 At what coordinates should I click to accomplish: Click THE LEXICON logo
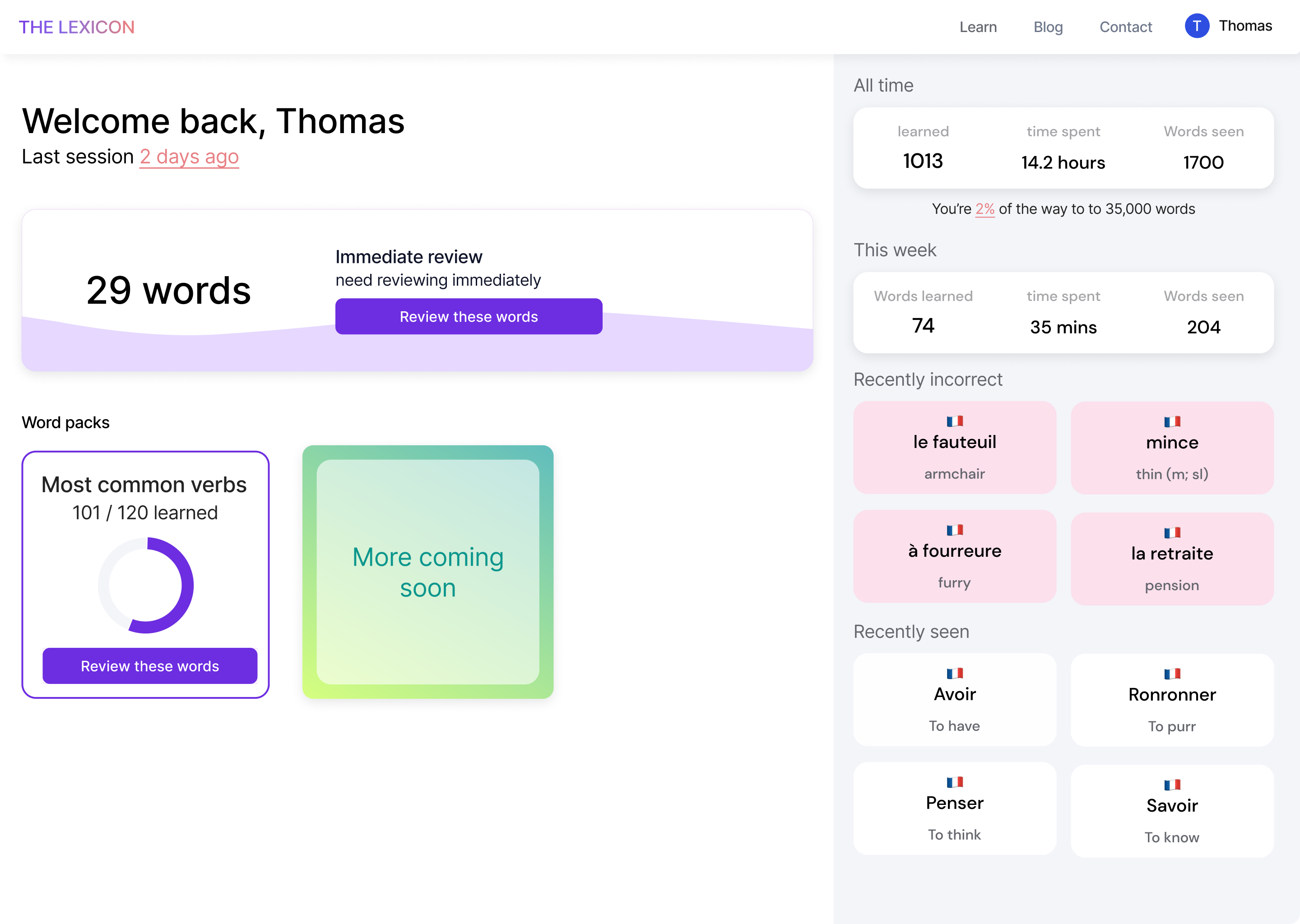77,27
